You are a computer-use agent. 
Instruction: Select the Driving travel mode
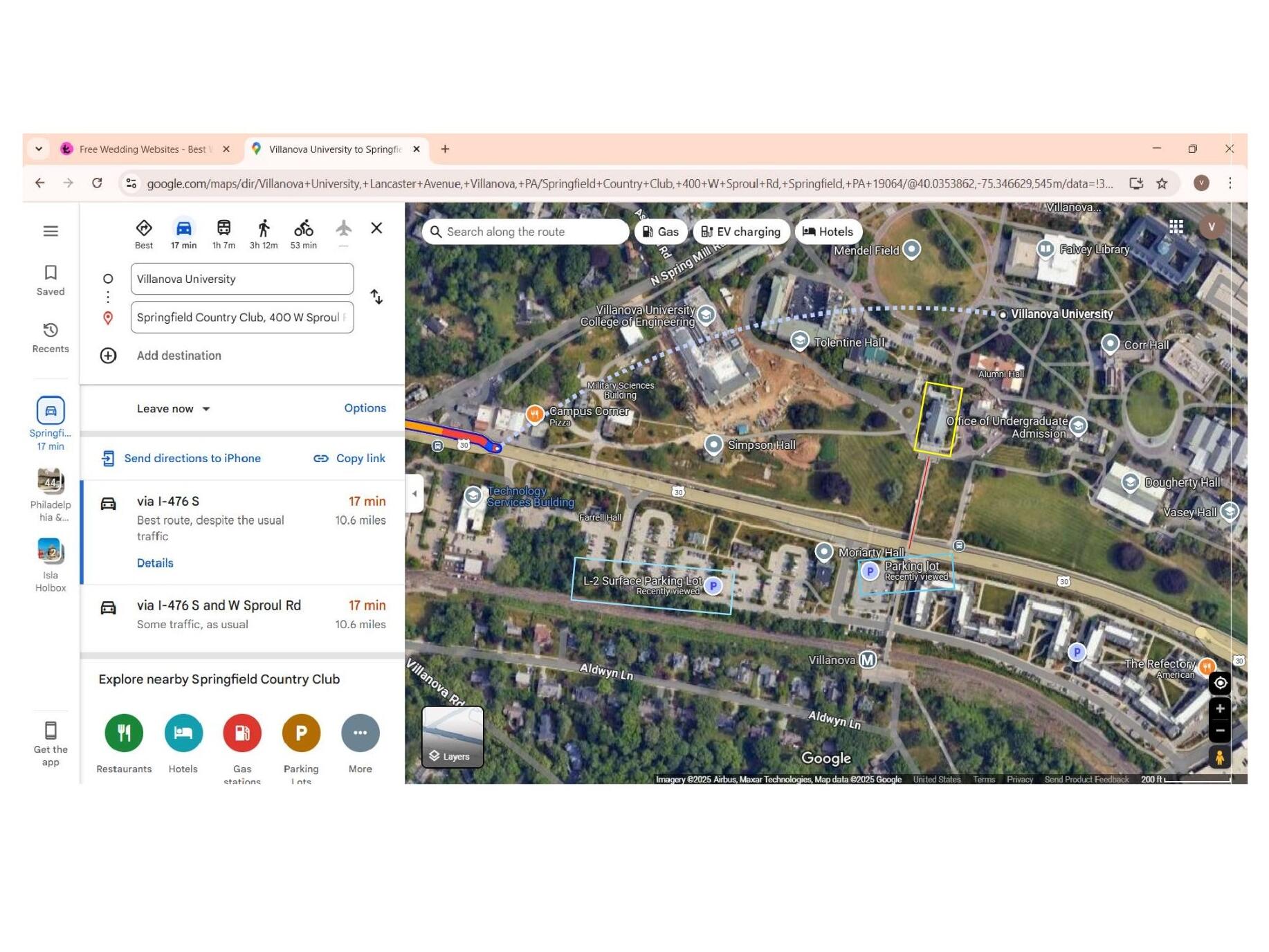click(x=183, y=234)
